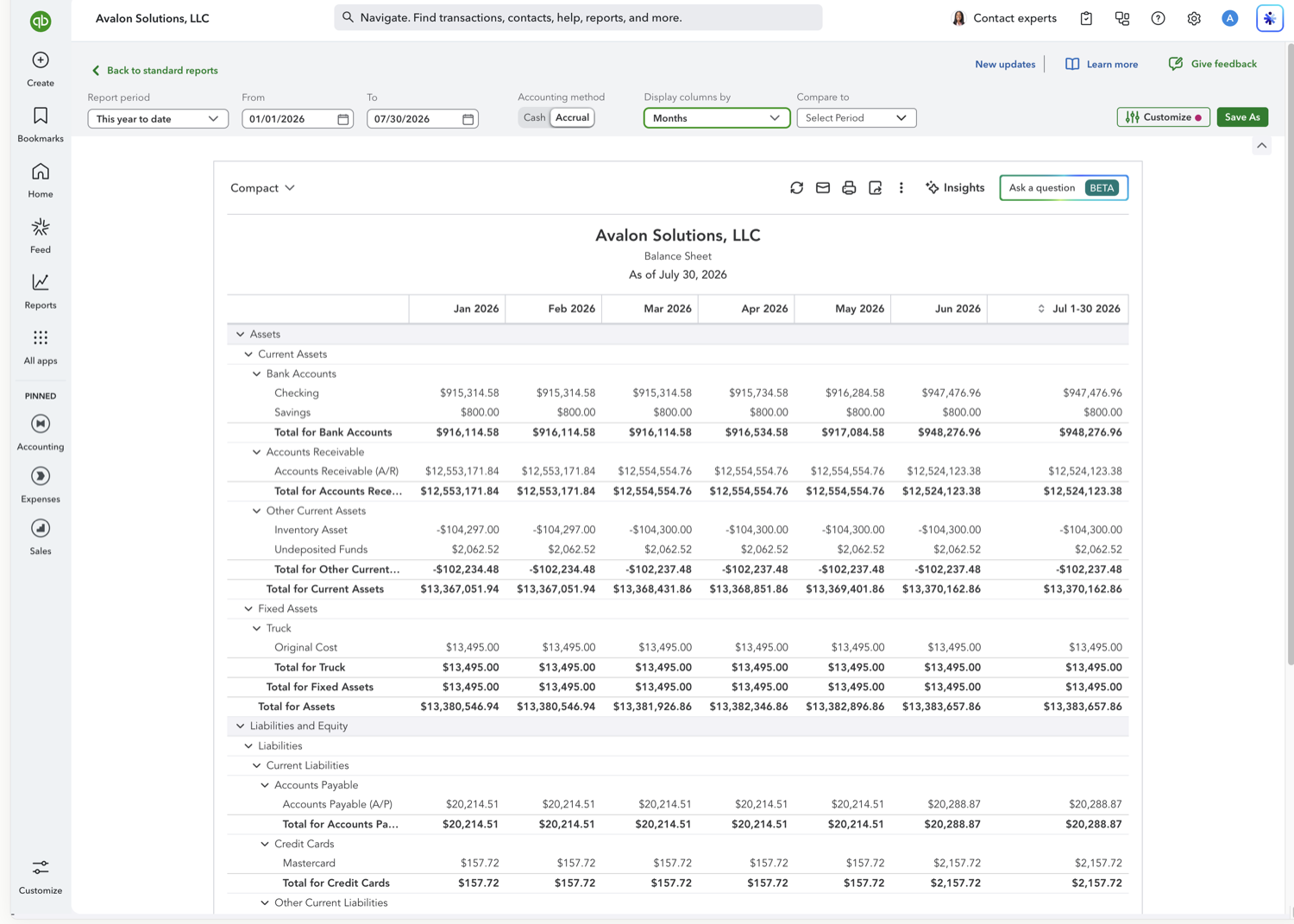Click Back to standard reports link
Viewport: 1294px width, 924px height.
[x=154, y=71]
